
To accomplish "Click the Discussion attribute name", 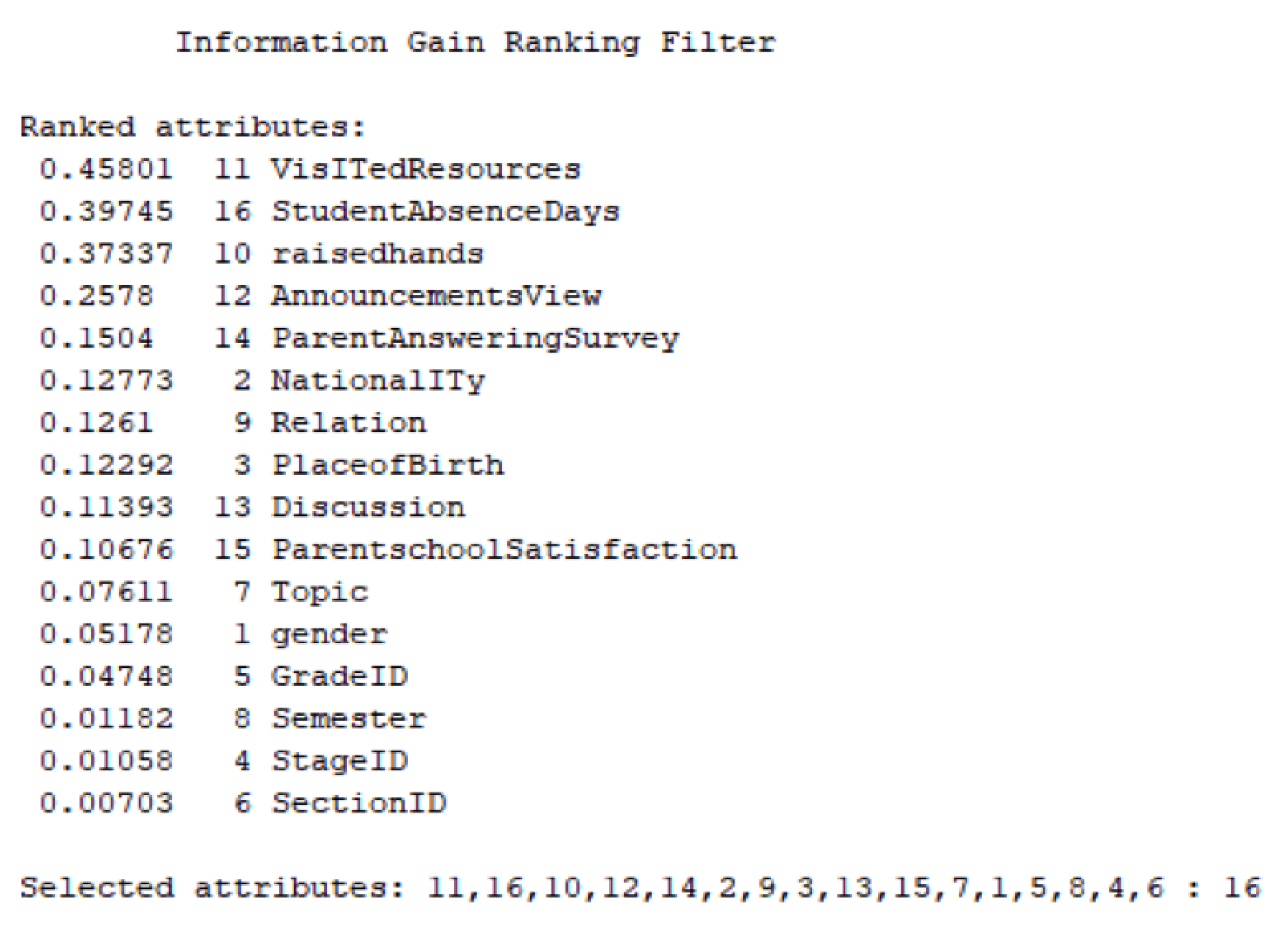I will point(368,507).
